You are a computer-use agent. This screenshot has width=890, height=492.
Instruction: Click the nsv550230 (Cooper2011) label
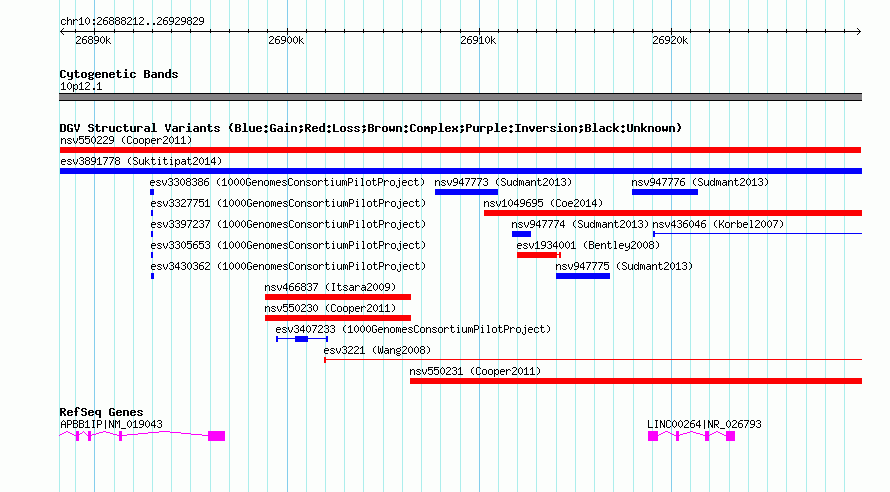click(x=330, y=308)
